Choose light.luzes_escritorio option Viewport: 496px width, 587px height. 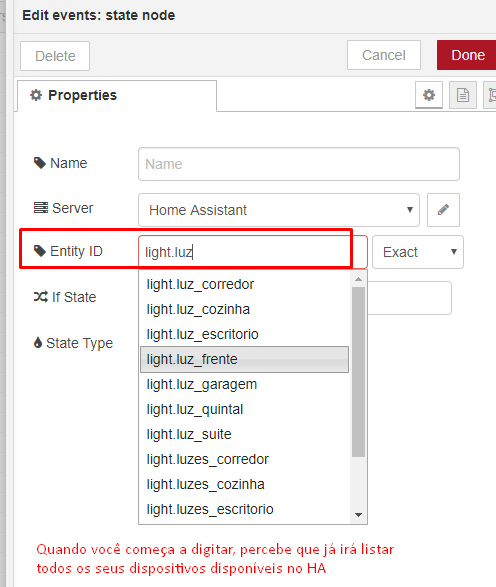[244, 510]
